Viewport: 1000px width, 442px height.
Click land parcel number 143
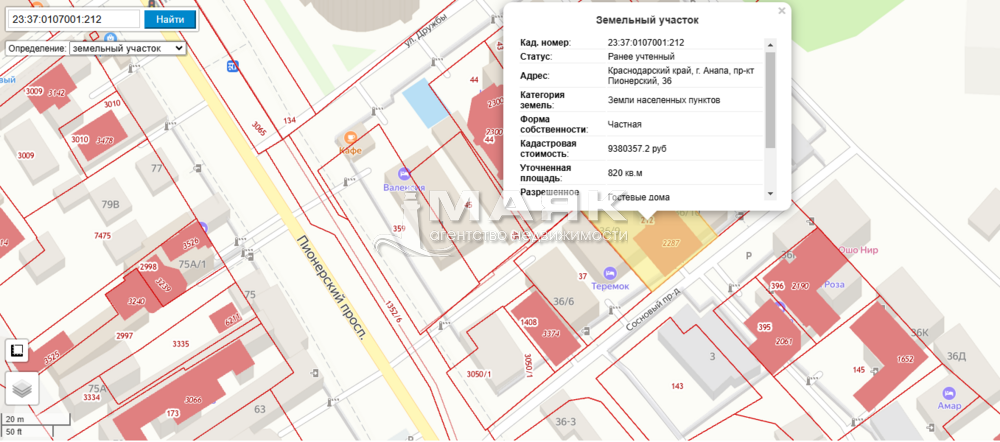[677, 387]
